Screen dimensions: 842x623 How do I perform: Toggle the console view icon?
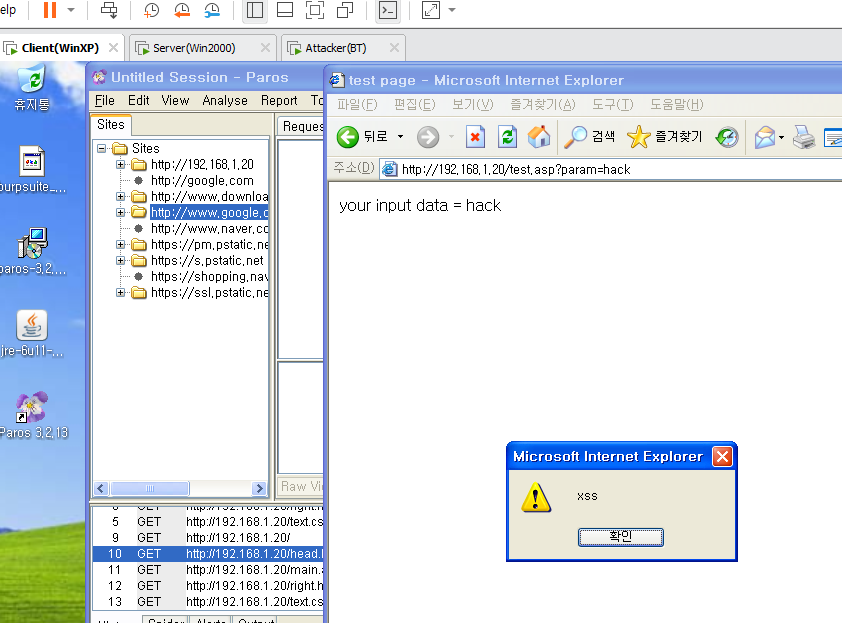388,10
